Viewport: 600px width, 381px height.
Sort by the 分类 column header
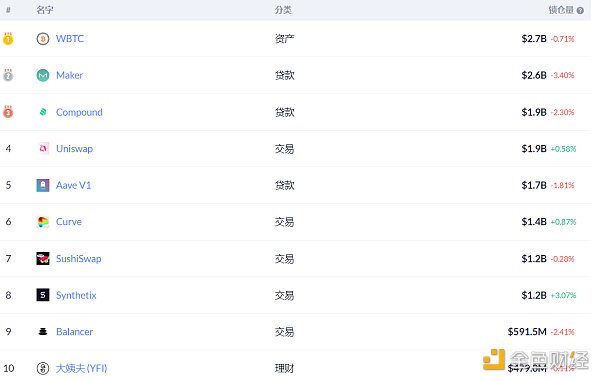[283, 10]
